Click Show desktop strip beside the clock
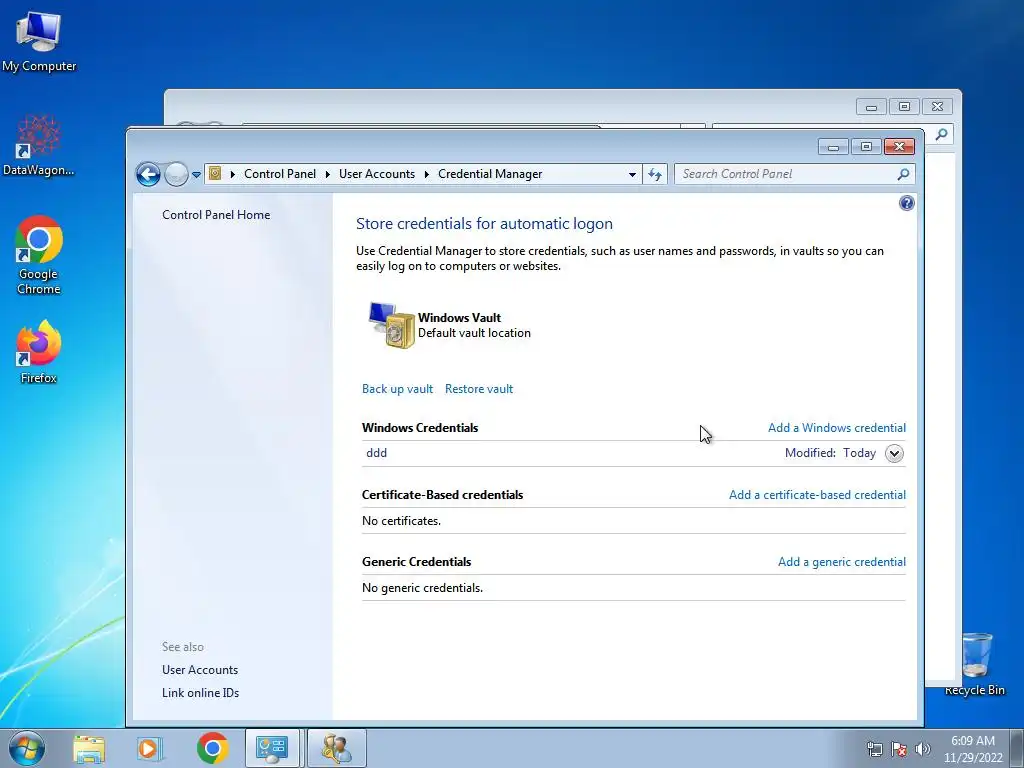The height and width of the screenshot is (768, 1024). coord(1017,748)
